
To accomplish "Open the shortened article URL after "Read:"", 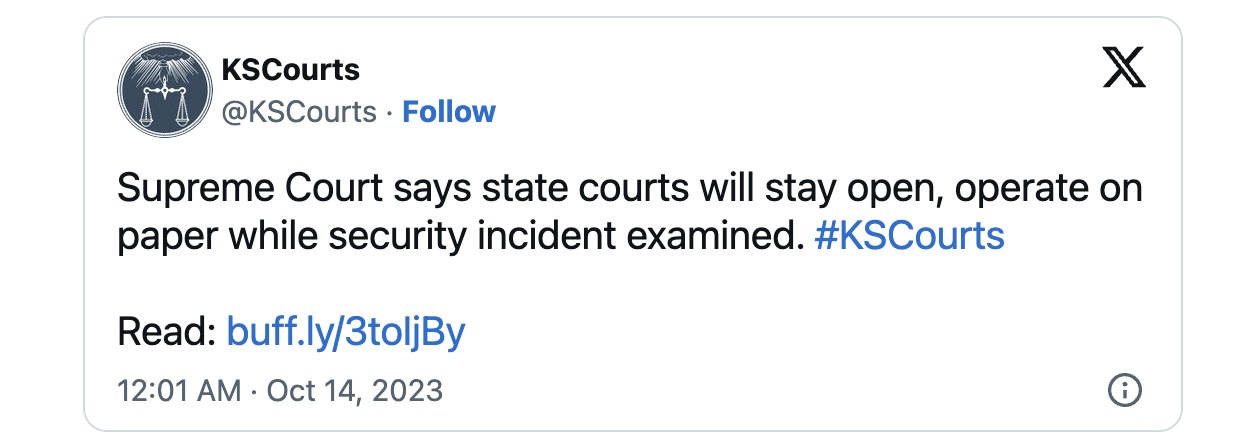I will [x=346, y=331].
